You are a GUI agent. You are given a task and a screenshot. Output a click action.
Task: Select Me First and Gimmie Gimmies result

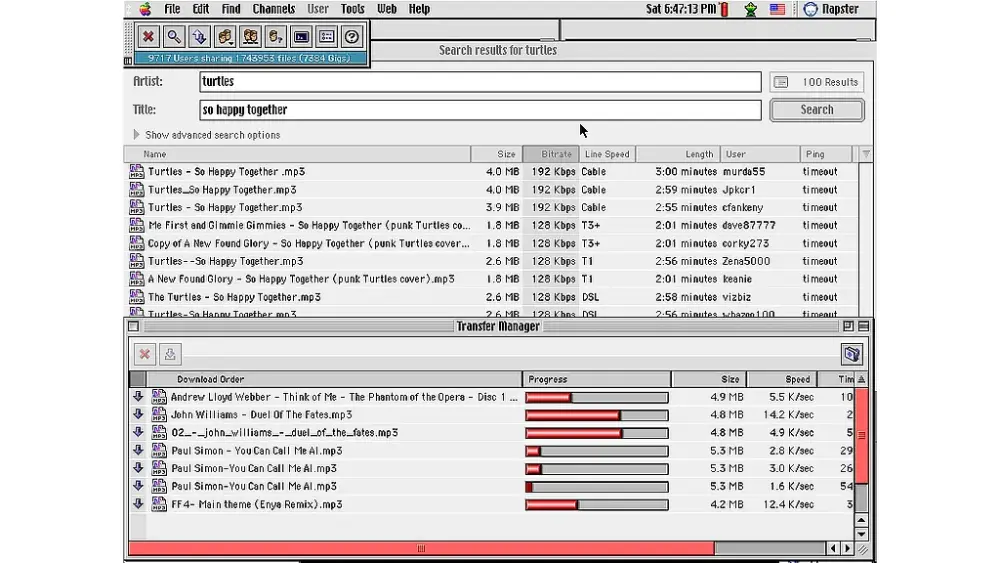pos(491,225)
